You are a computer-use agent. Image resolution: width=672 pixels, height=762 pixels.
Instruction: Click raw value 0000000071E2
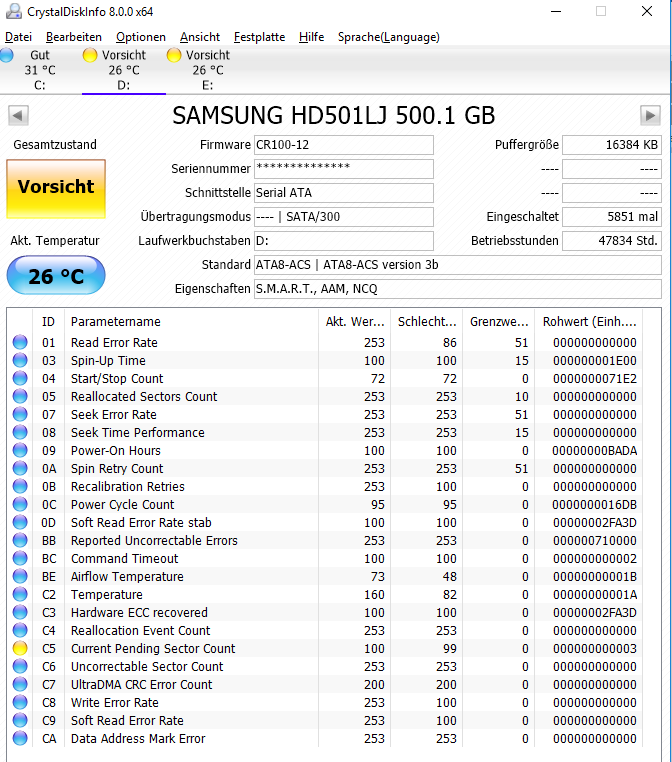[595, 379]
